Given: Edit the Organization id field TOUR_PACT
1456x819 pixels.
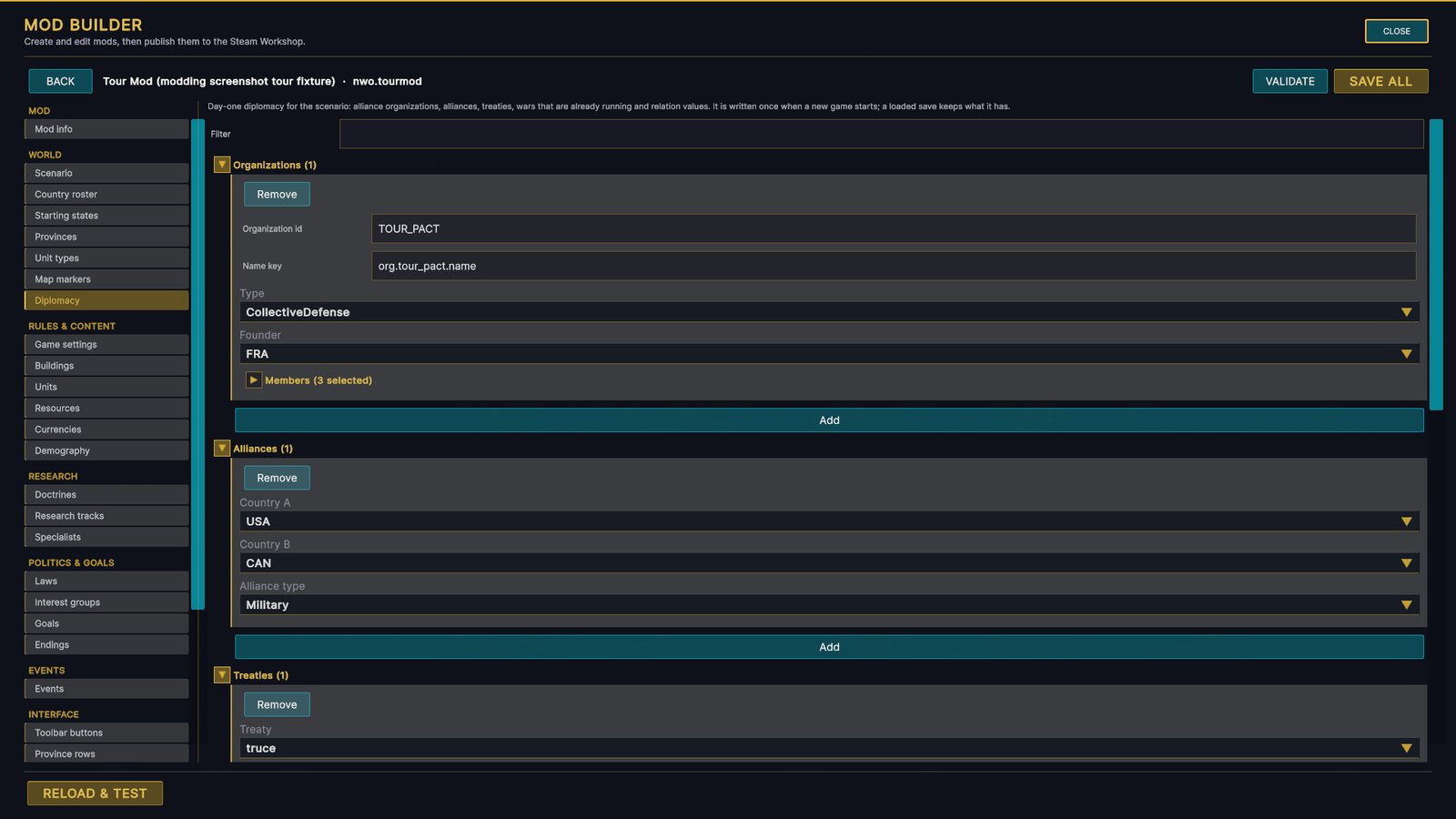Looking at the screenshot, I should click(894, 228).
